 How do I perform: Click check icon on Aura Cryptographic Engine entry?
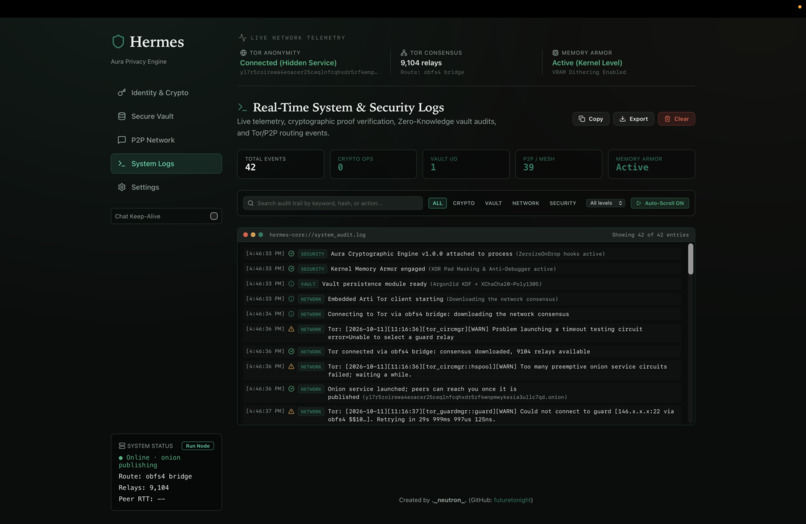click(x=291, y=254)
